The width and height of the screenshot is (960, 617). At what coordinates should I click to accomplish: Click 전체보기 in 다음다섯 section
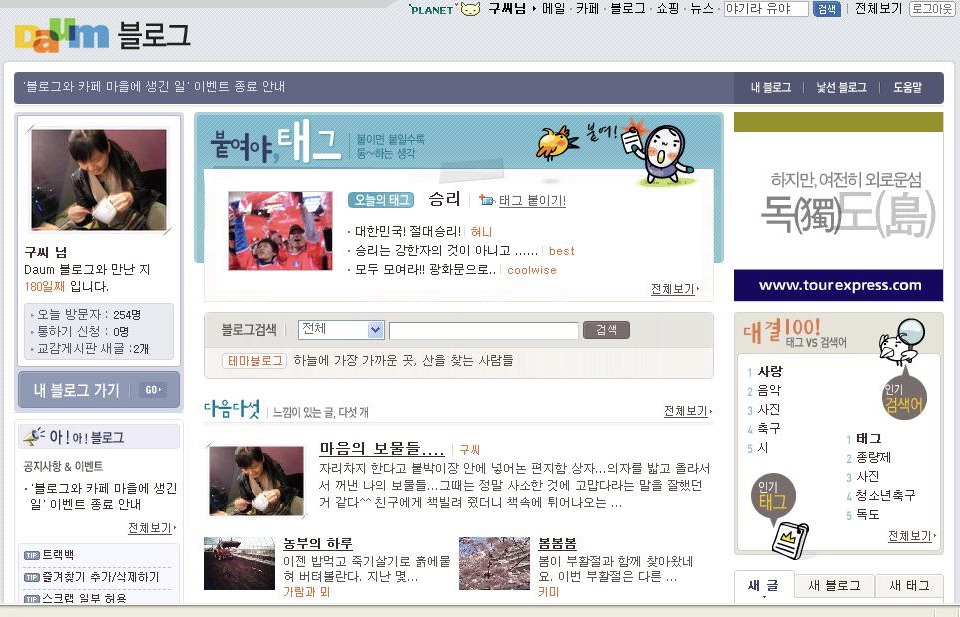(x=688, y=411)
